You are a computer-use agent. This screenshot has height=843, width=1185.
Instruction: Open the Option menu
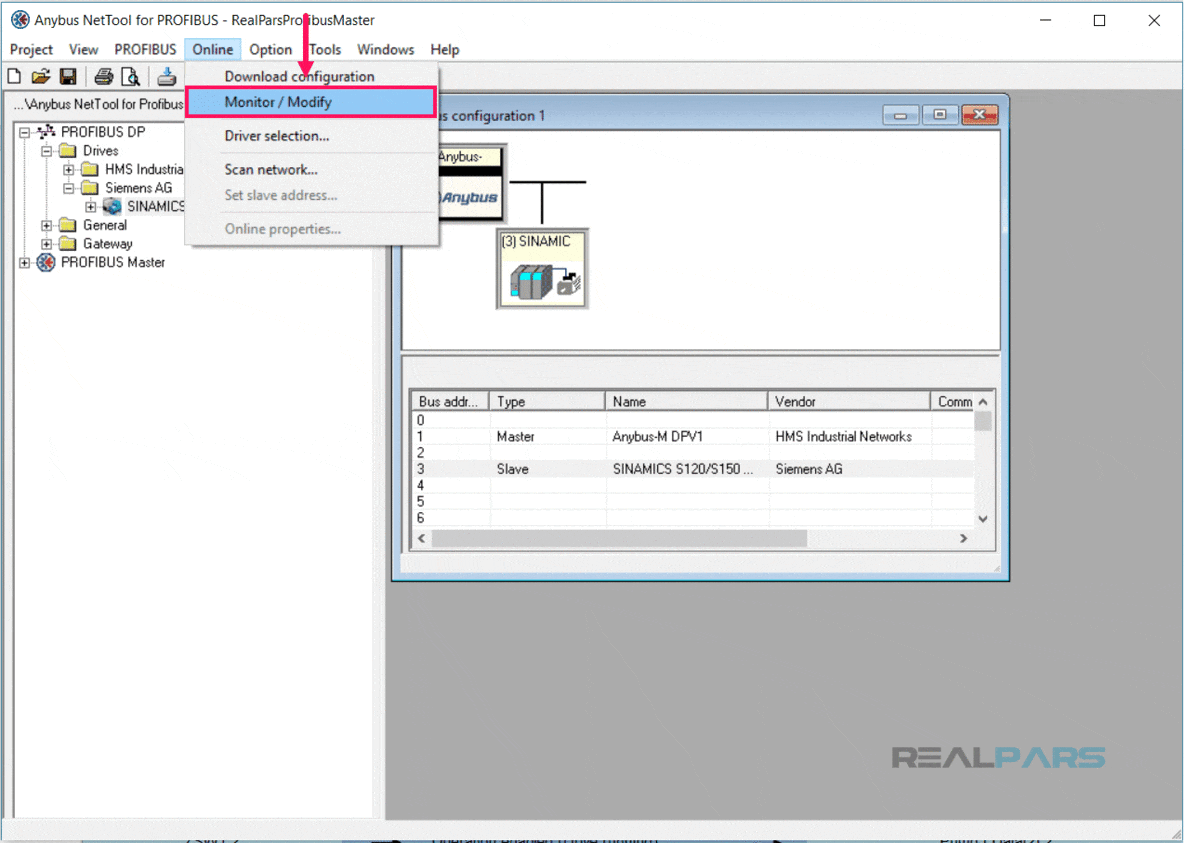tap(271, 49)
